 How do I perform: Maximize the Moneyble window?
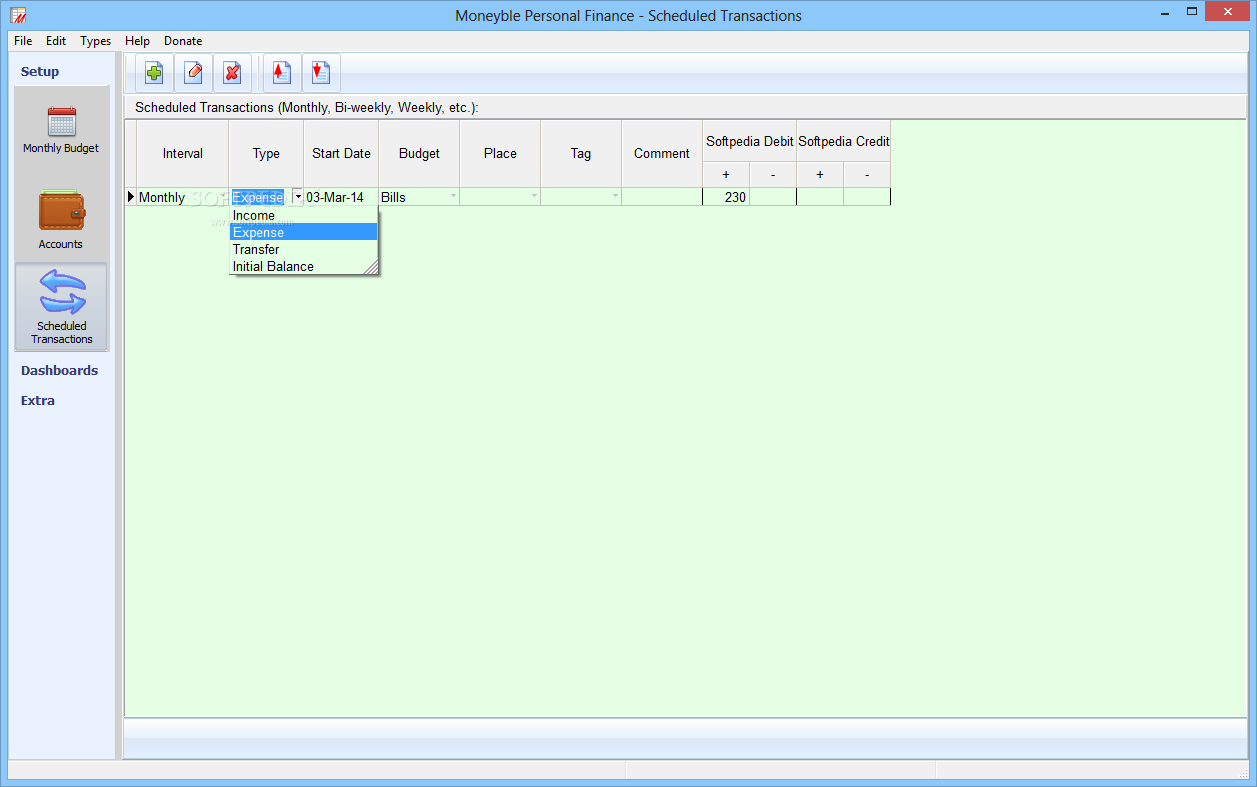pyautogui.click(x=1193, y=13)
